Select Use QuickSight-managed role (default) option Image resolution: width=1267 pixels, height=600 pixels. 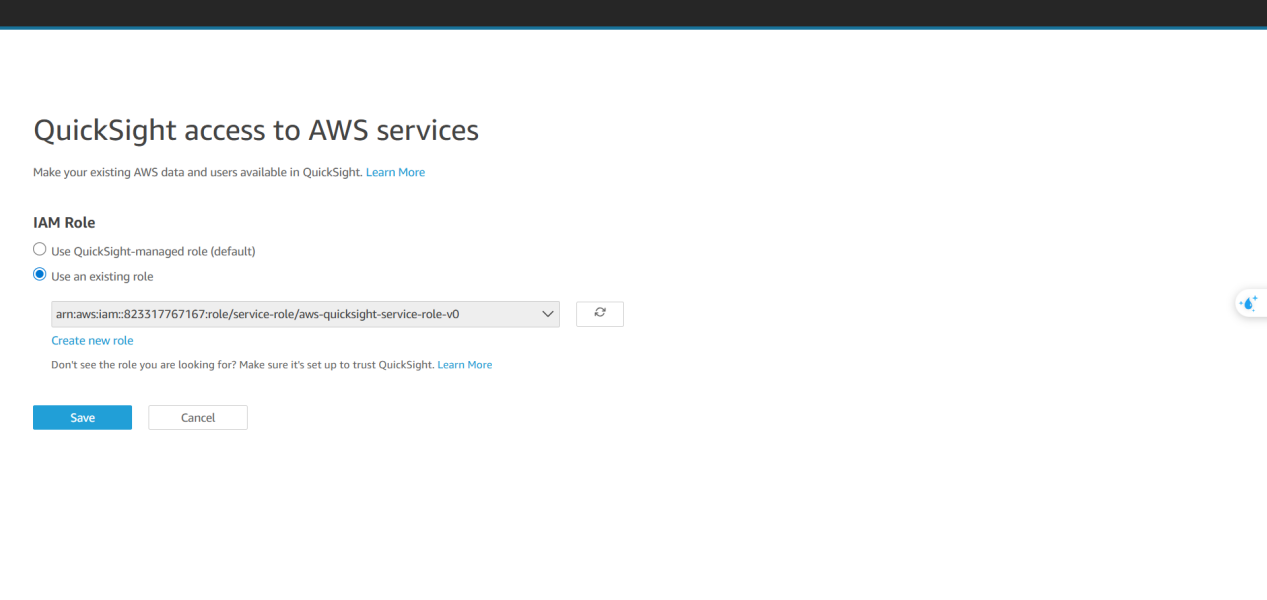[x=40, y=250]
